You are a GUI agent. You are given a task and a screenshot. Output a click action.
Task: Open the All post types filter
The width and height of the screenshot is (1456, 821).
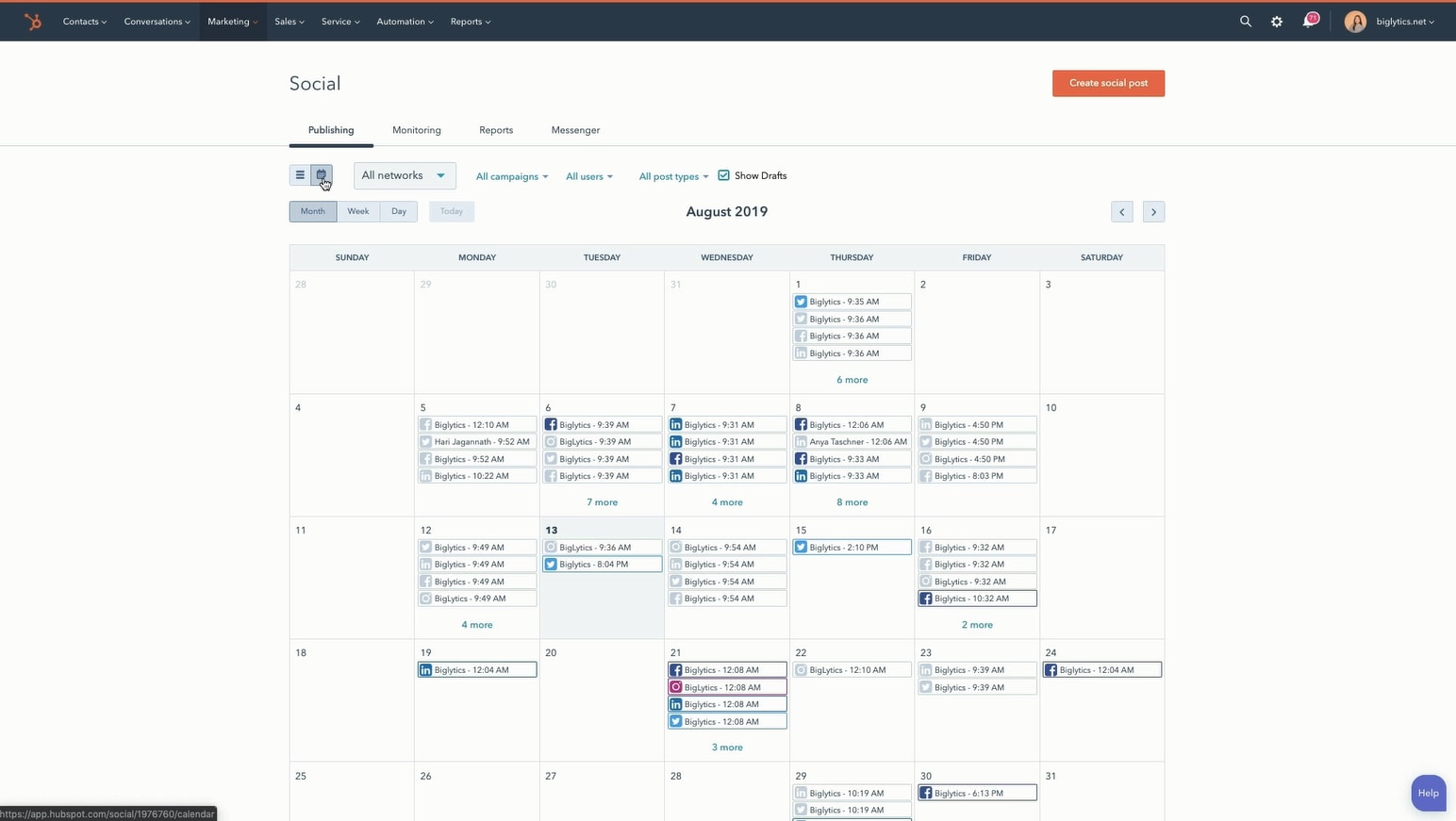point(673,176)
